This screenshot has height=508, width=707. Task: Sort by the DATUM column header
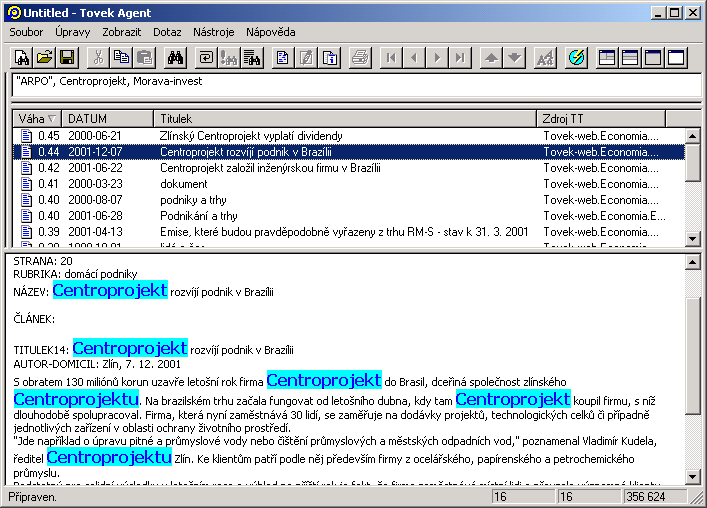pos(107,119)
